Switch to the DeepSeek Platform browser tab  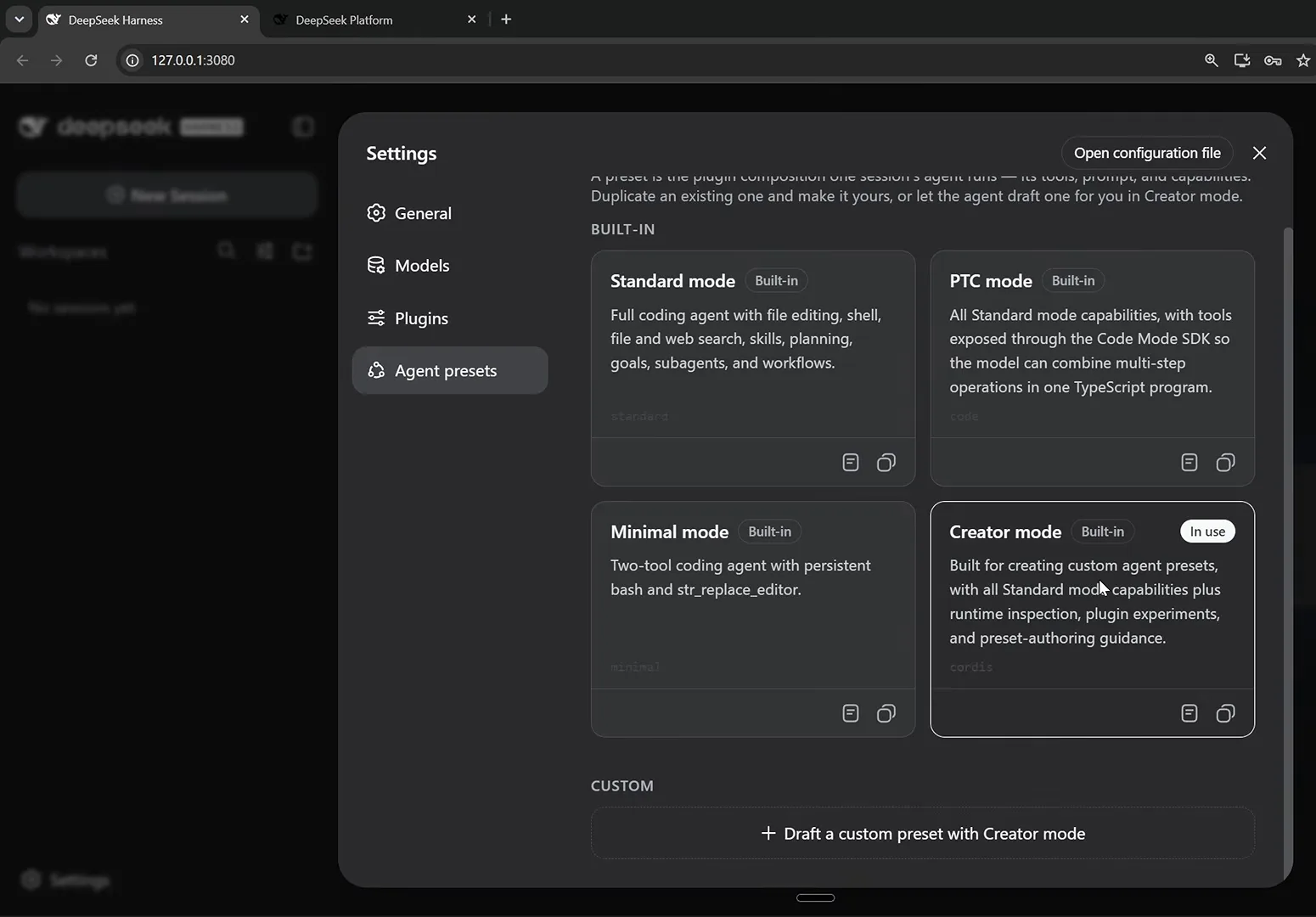[x=374, y=20]
